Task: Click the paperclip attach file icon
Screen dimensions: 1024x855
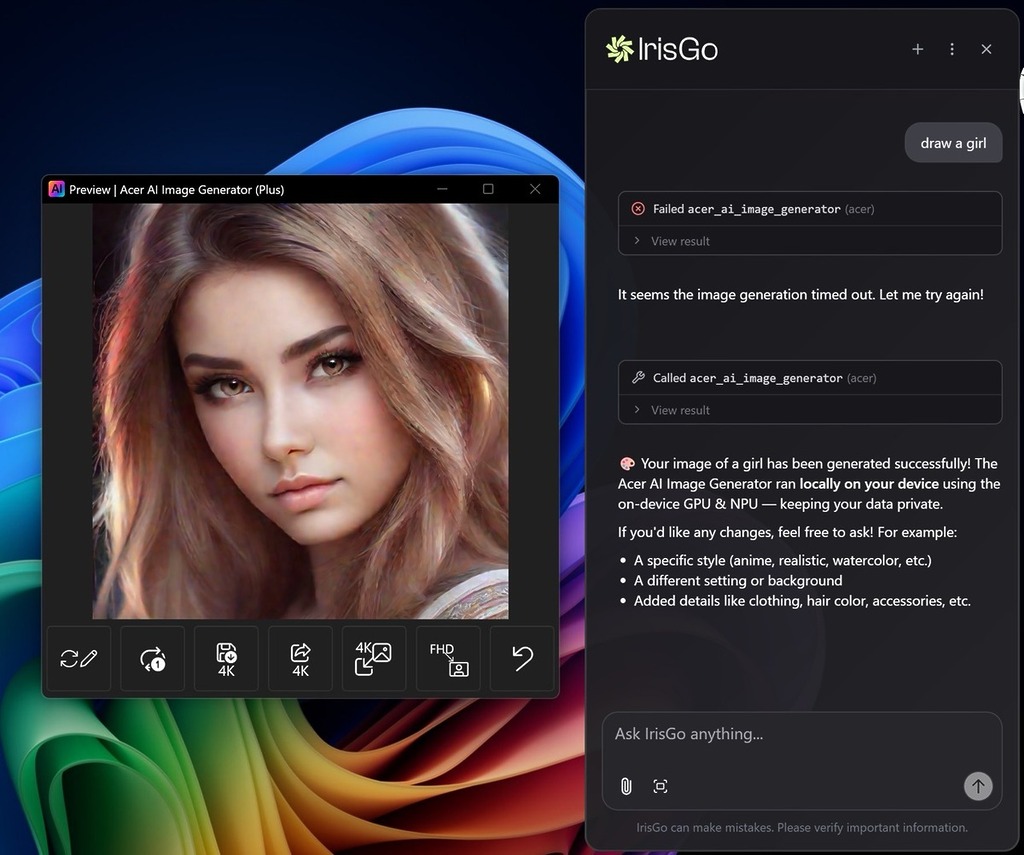Action: tap(626, 786)
